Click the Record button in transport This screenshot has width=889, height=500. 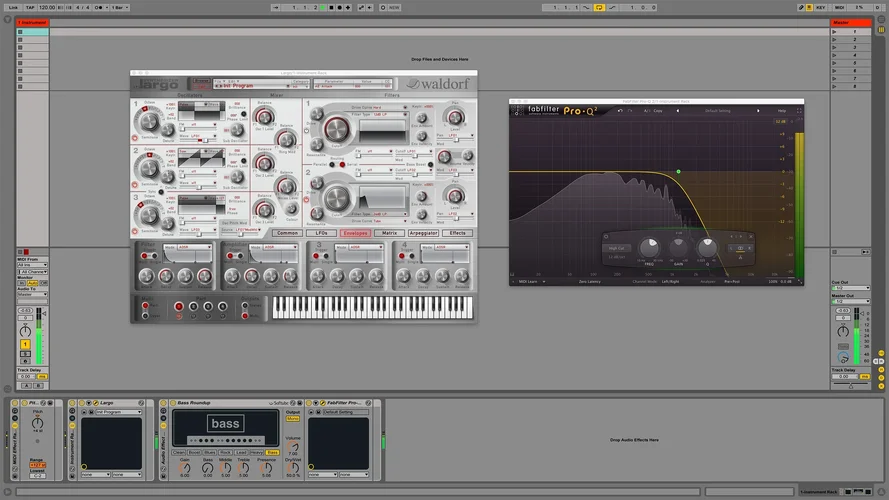point(340,7)
